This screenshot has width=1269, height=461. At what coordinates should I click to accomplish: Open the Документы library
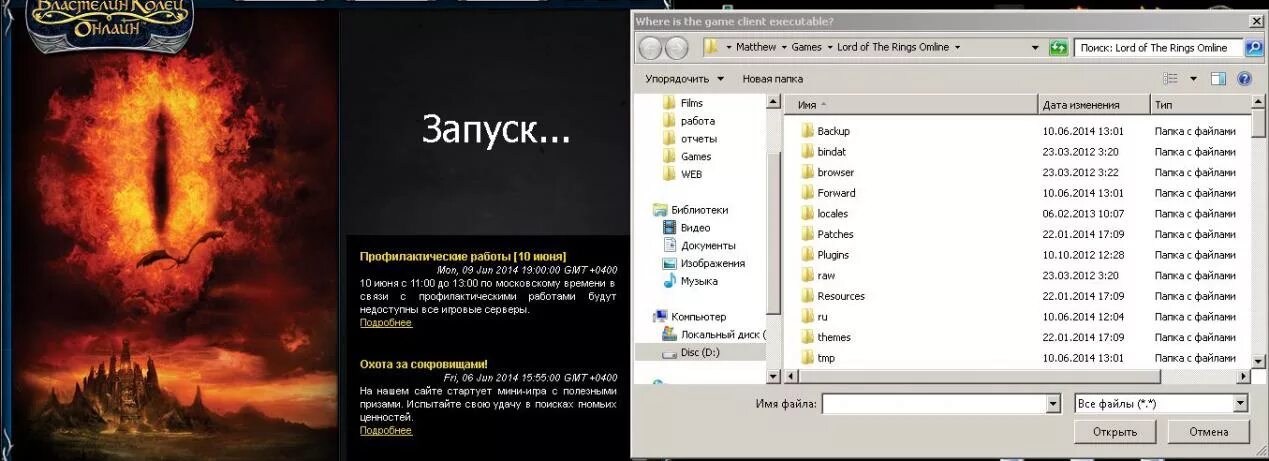(x=699, y=246)
